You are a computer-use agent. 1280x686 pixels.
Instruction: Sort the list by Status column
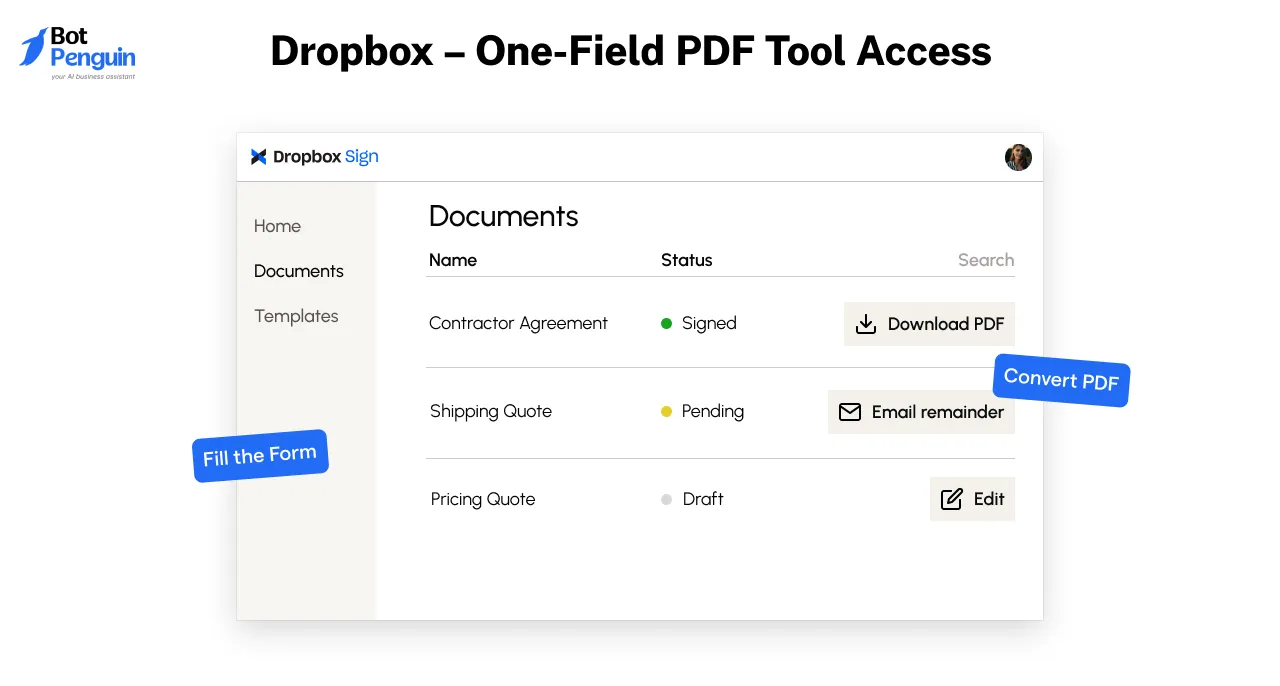click(686, 260)
